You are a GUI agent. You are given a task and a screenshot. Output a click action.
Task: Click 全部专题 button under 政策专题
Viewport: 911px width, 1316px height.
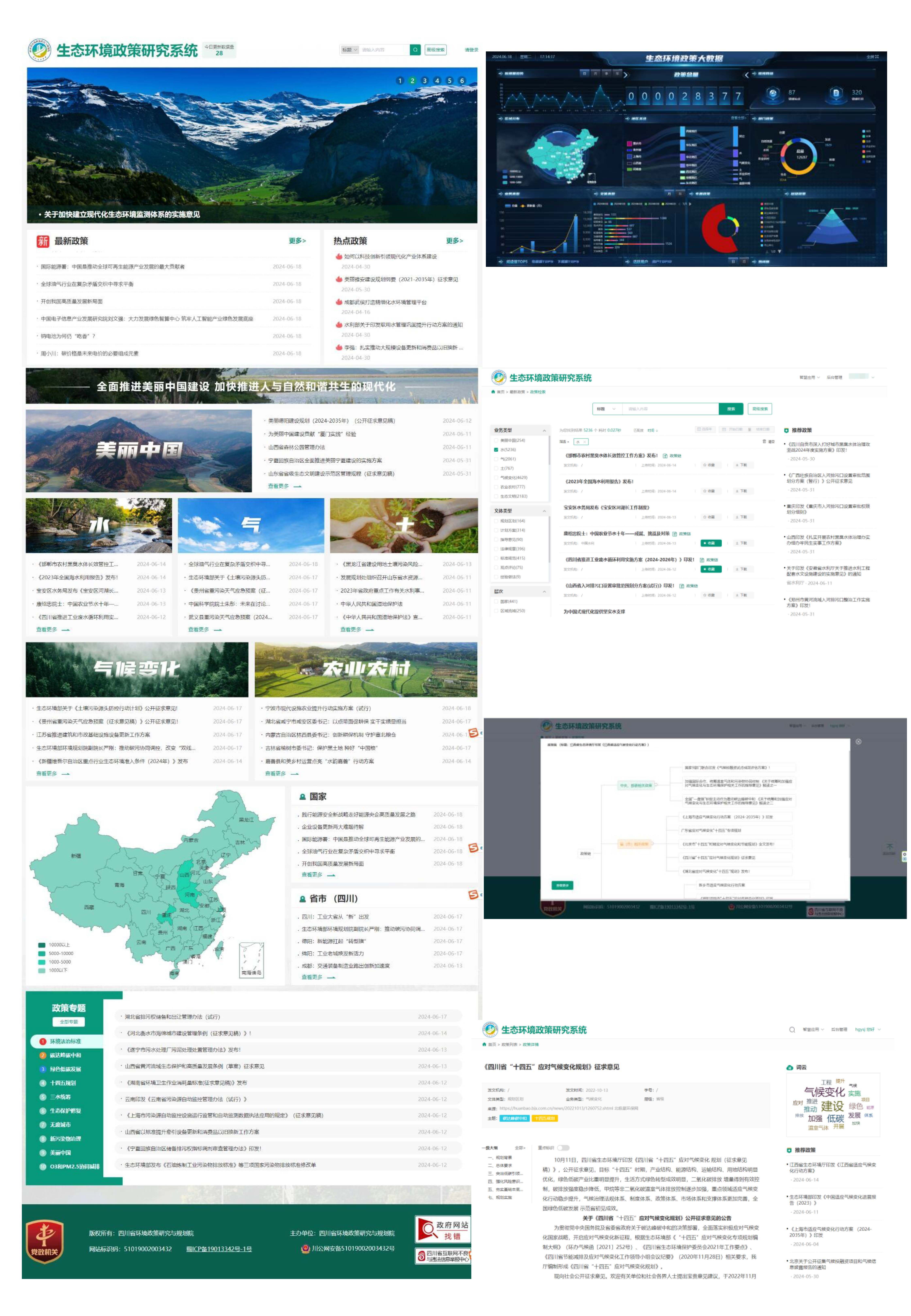coord(69,1022)
